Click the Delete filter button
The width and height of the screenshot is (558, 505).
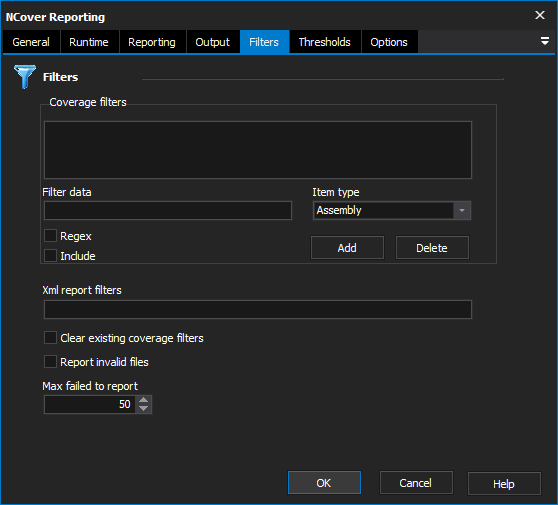[x=432, y=248]
